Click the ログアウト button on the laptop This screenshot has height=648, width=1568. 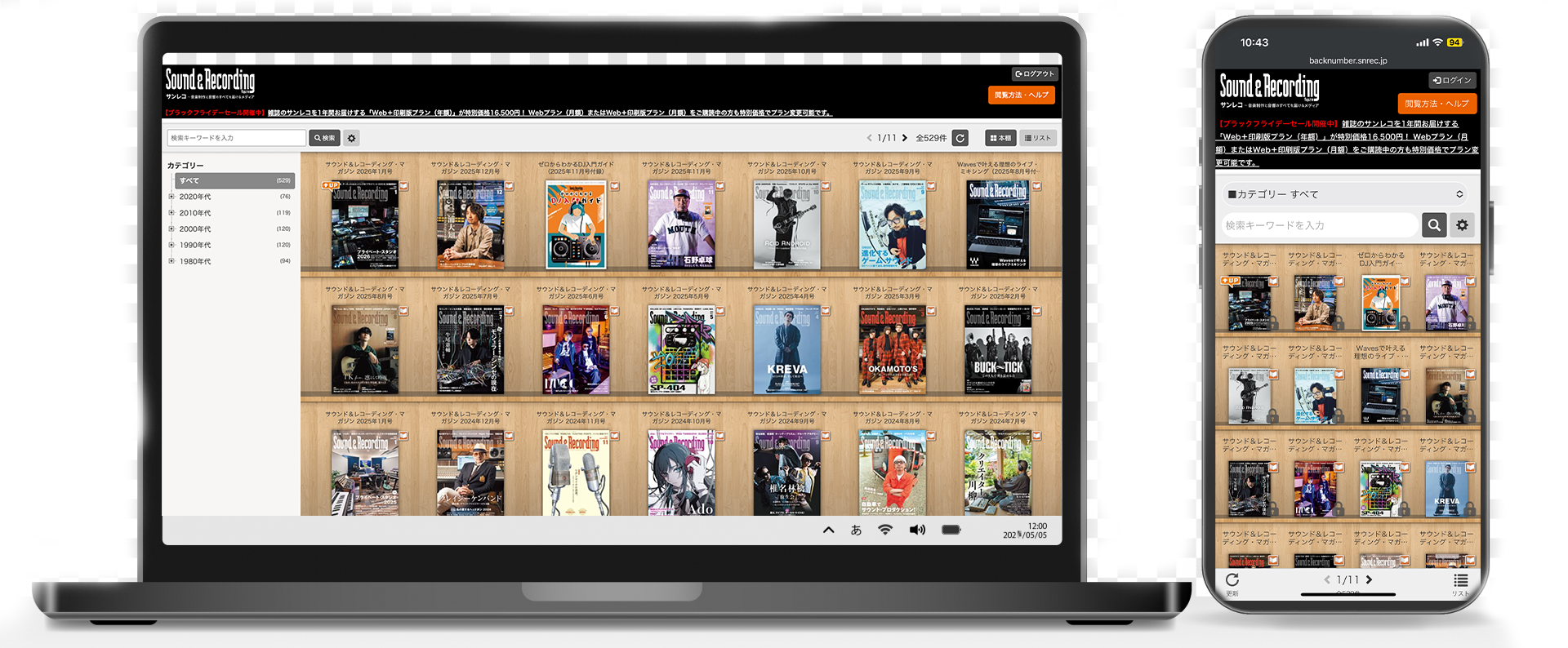click(1035, 74)
